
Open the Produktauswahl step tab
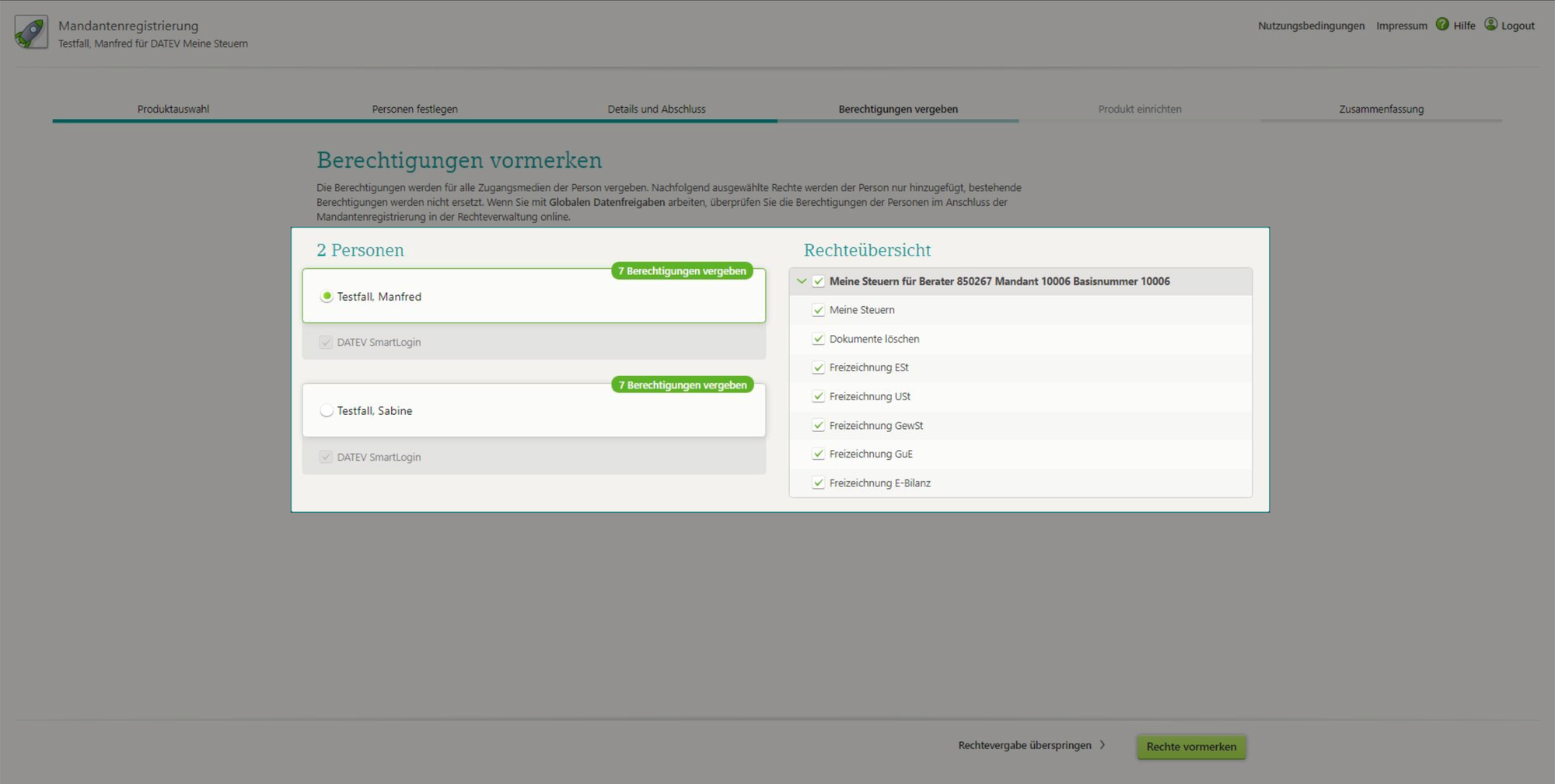pos(173,110)
